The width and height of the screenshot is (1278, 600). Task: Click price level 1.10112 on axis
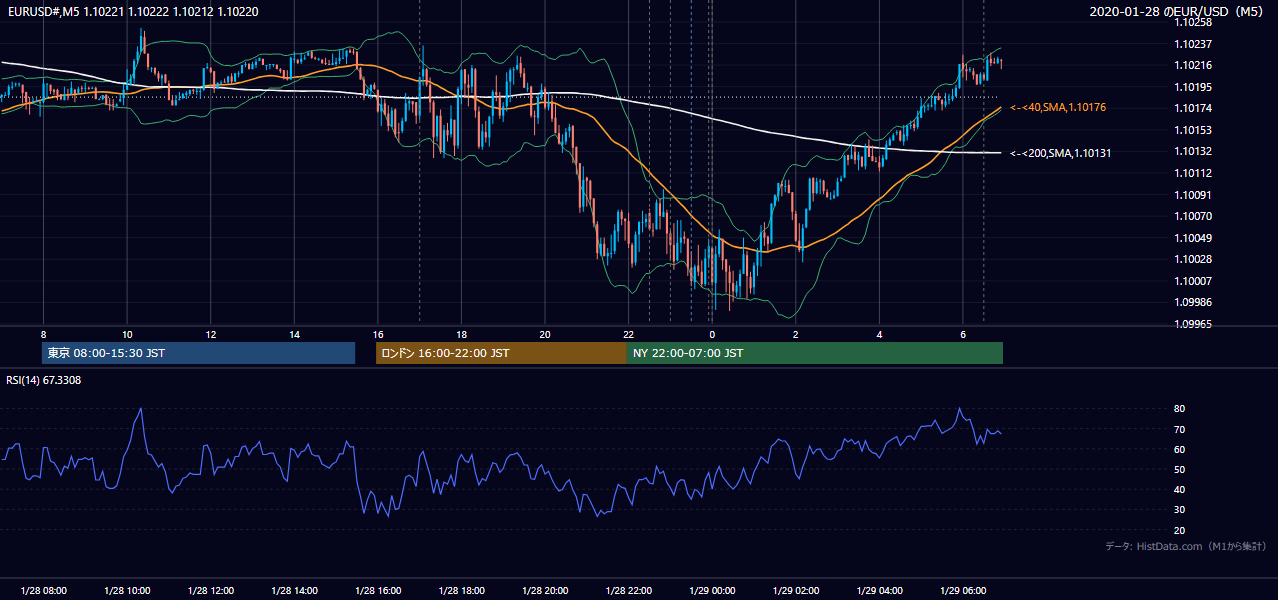click(x=1192, y=173)
